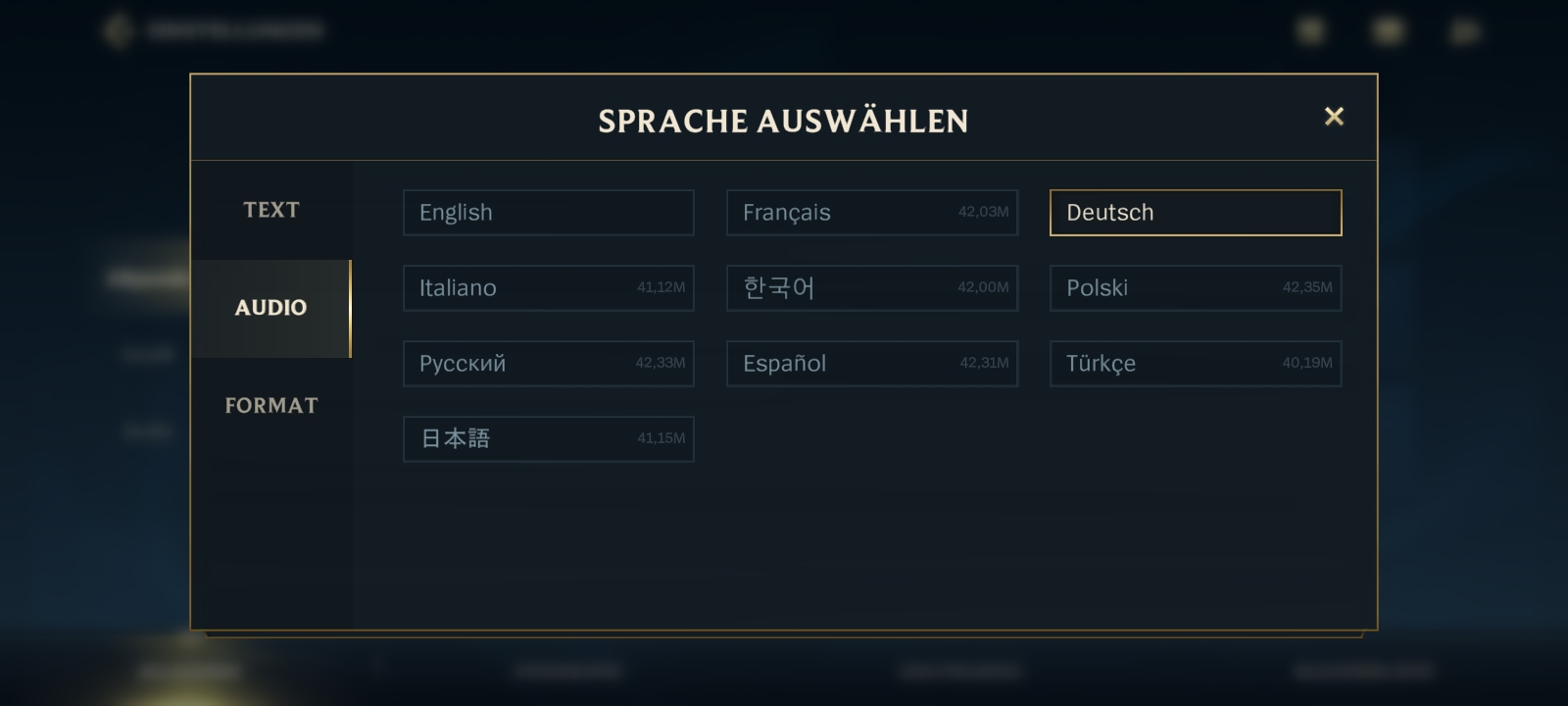The width and height of the screenshot is (1568, 706).
Task: Click the rightmost blurred icon in top-right corner
Action: click(1465, 31)
